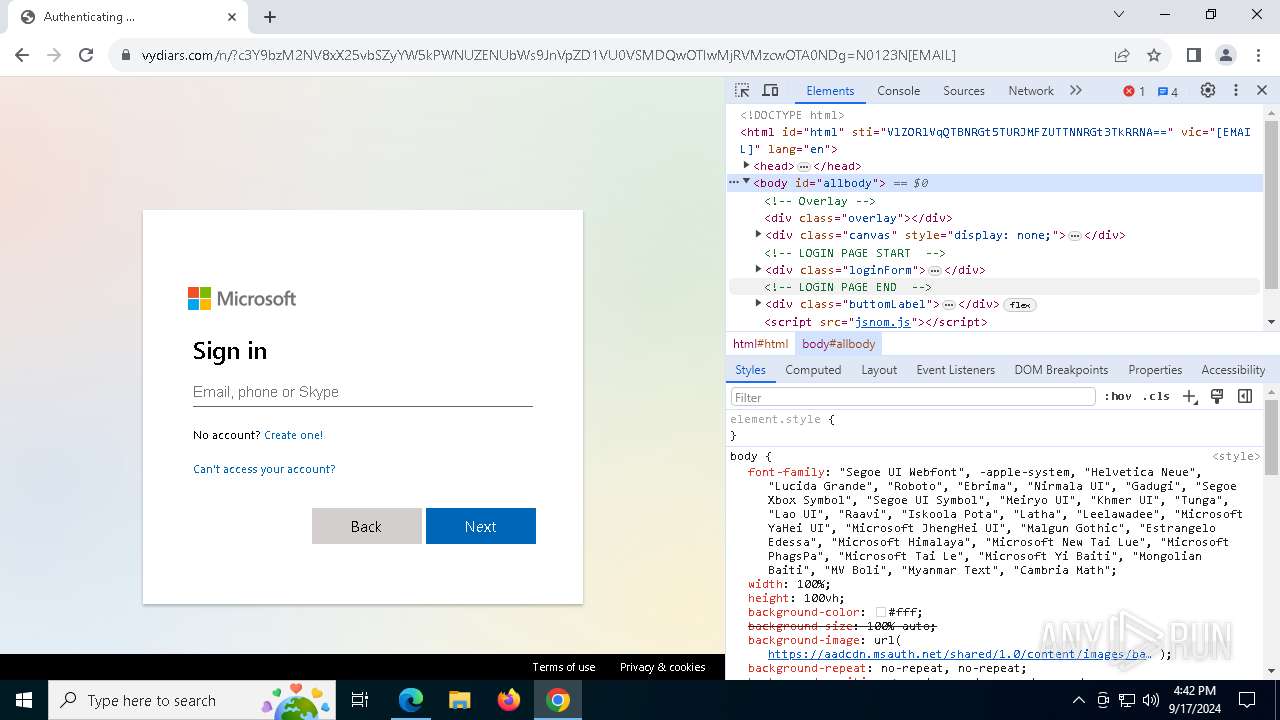Click the flex badge on buttomLabel
The width and height of the screenshot is (1280, 720).
tap(1019, 304)
